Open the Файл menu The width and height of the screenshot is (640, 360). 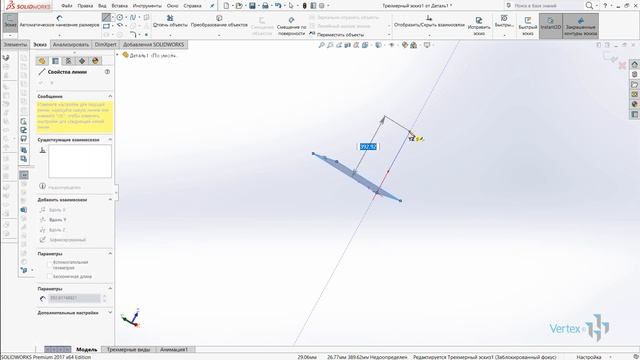coord(67,6)
